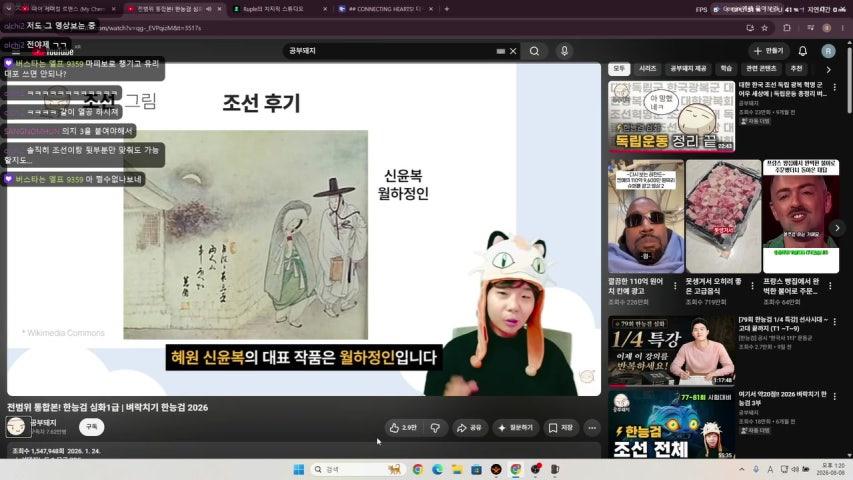Open the 110억 원어치 short thumbnail
853x480 pixels.
coord(646,216)
